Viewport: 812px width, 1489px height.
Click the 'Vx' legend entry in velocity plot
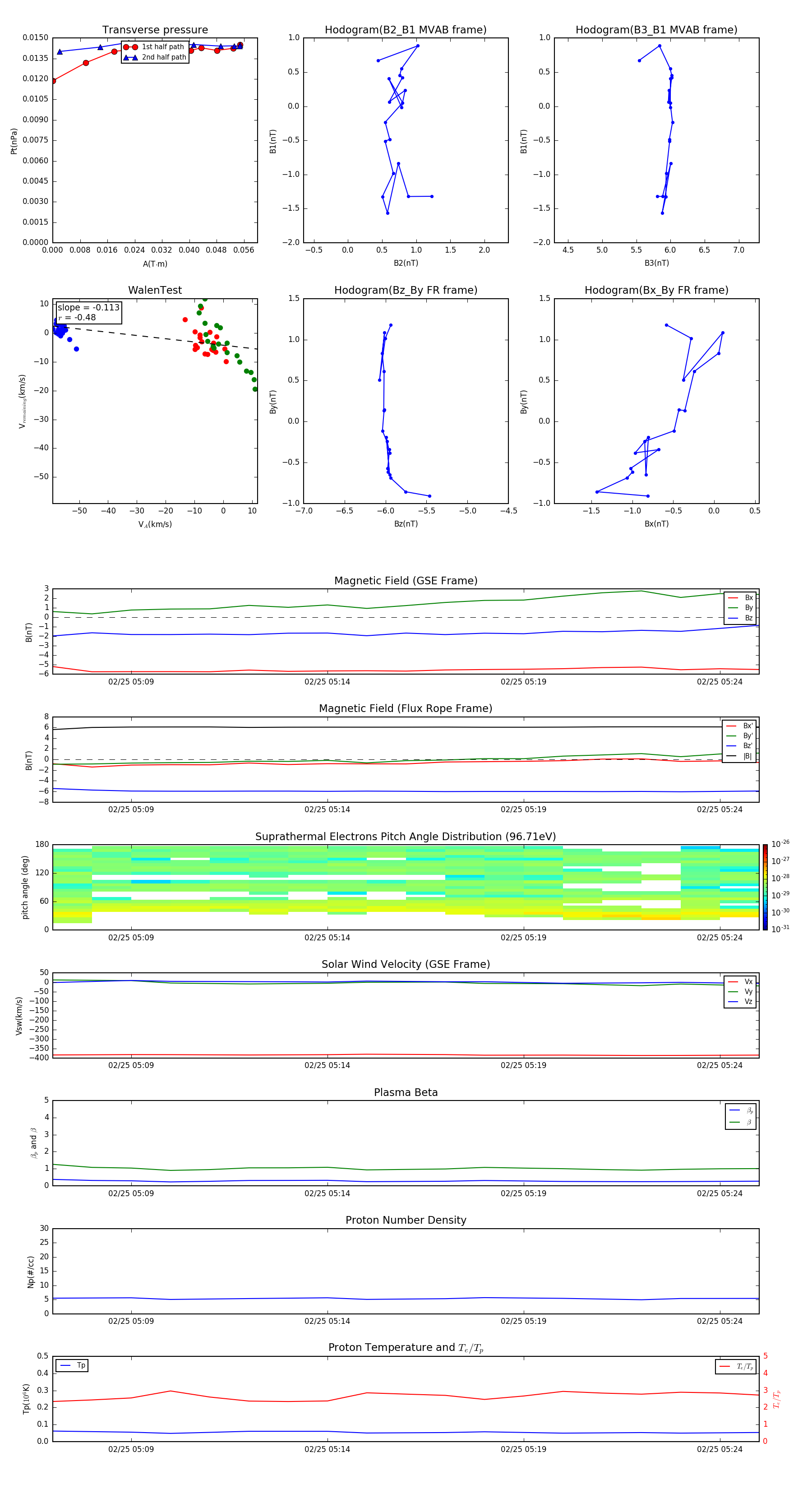[x=740, y=981]
